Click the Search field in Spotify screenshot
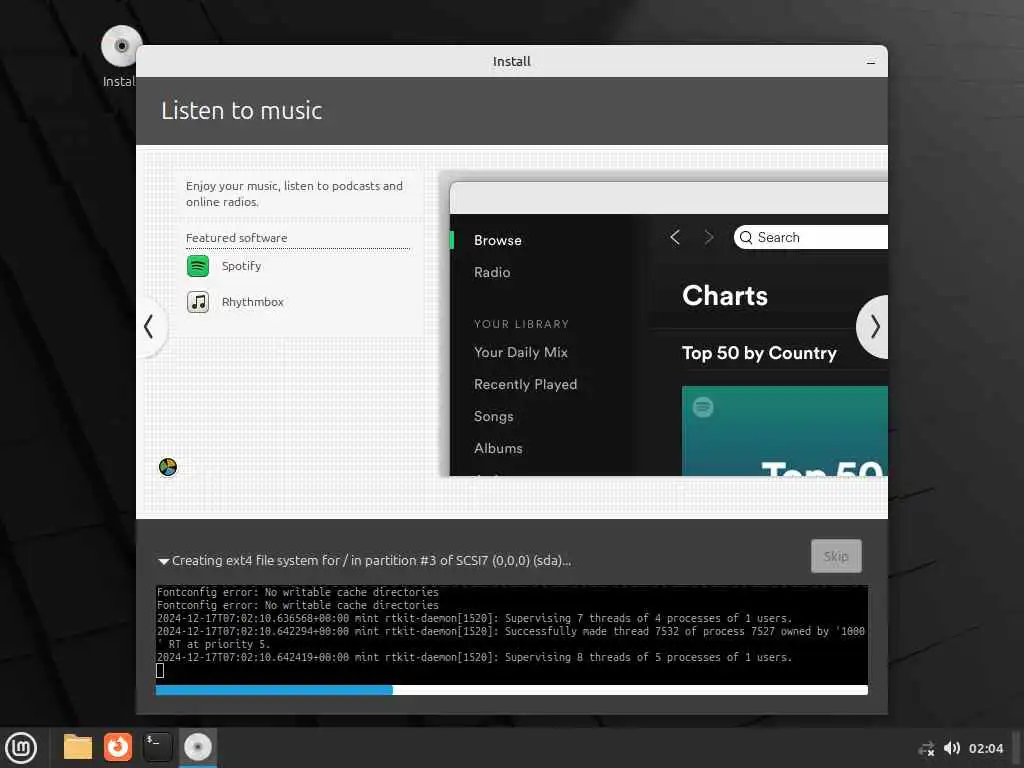 coord(810,237)
